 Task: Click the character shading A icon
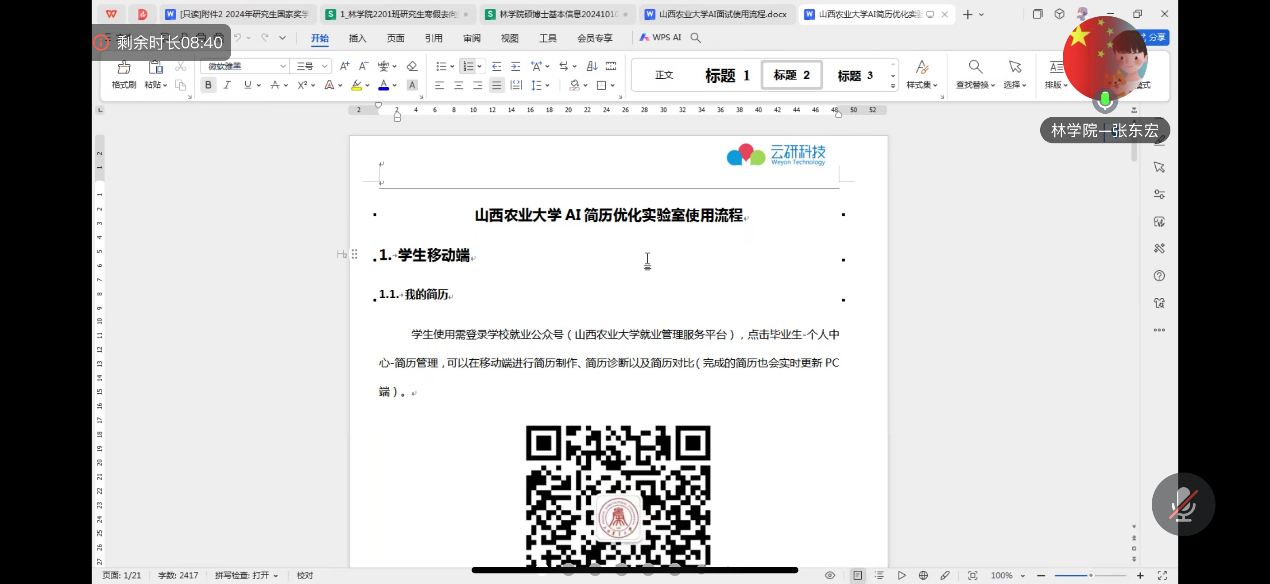coord(410,85)
